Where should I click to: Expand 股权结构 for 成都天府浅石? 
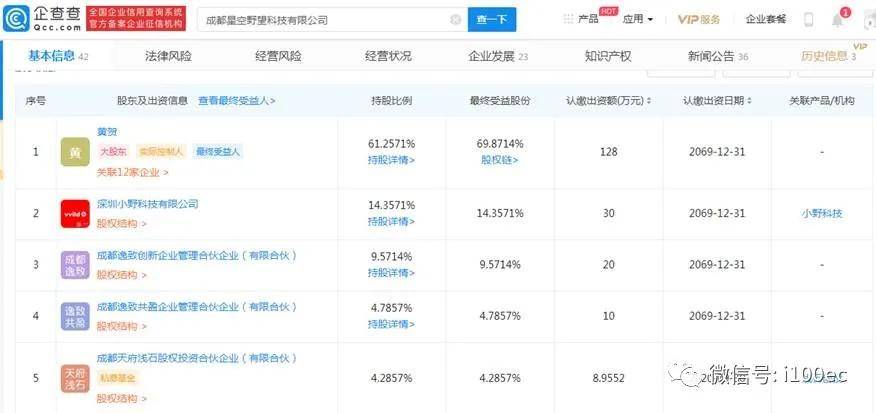pyautogui.click(x=122, y=398)
